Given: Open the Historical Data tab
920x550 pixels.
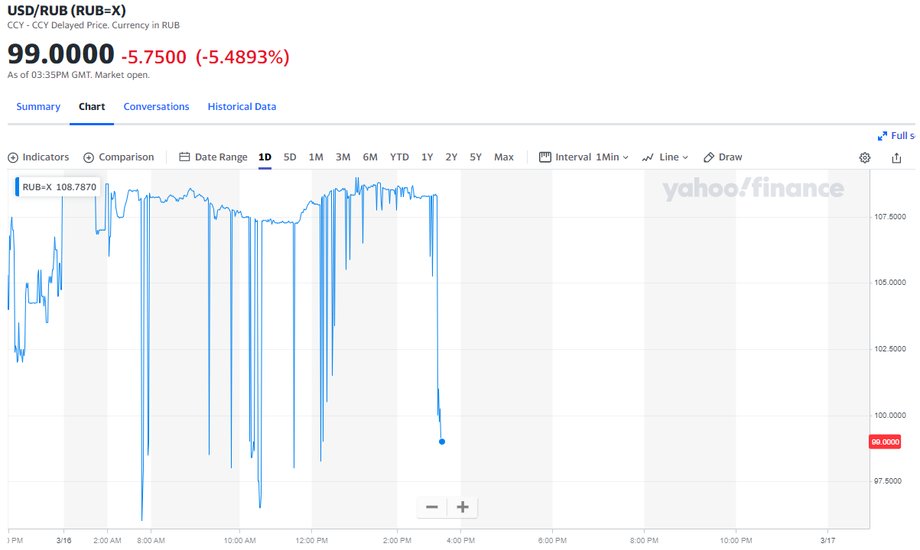Looking at the screenshot, I should pyautogui.click(x=242, y=106).
